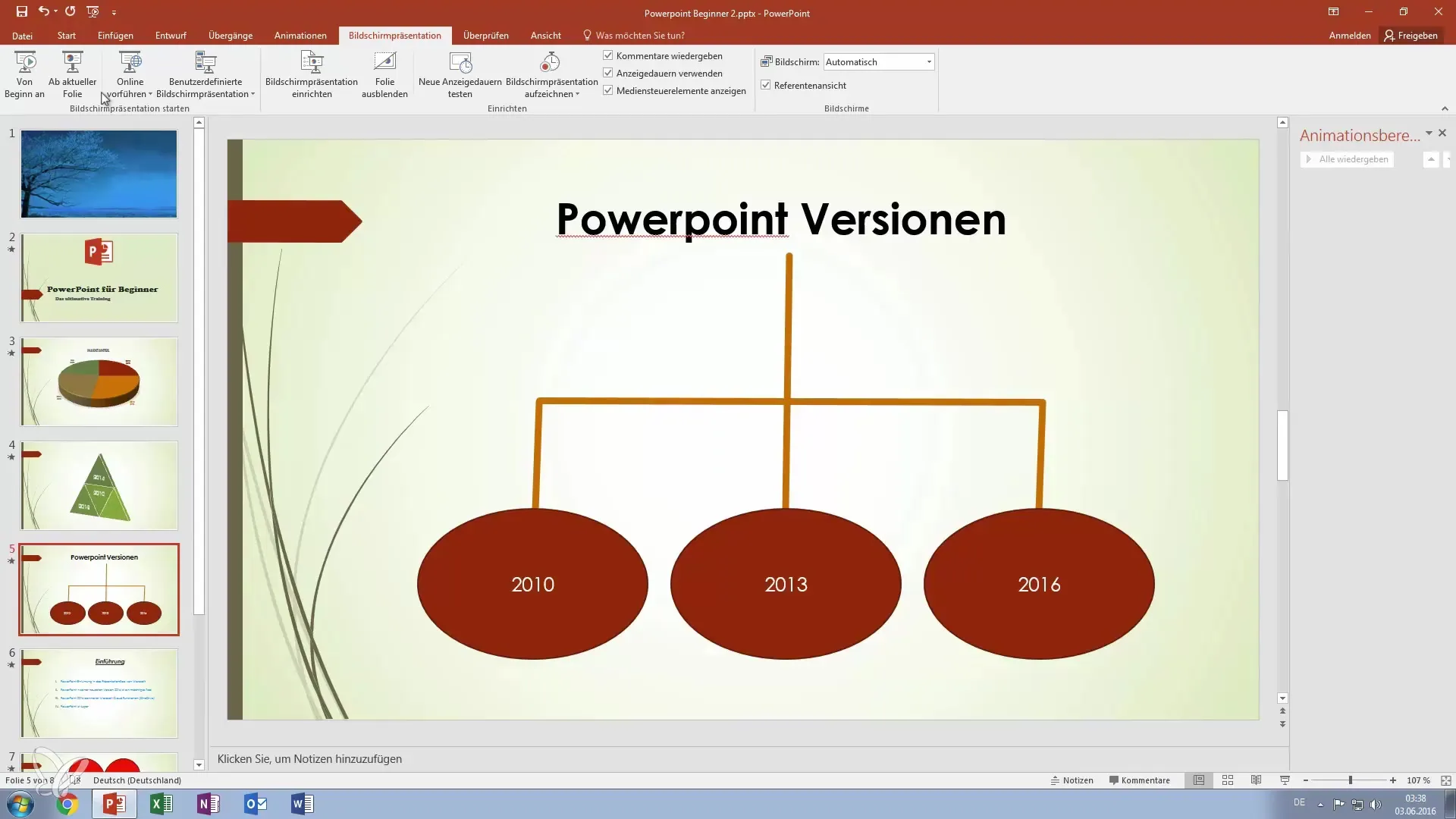The image size is (1456, 819).
Task: Switch to reading view icon
Action: (1257, 780)
